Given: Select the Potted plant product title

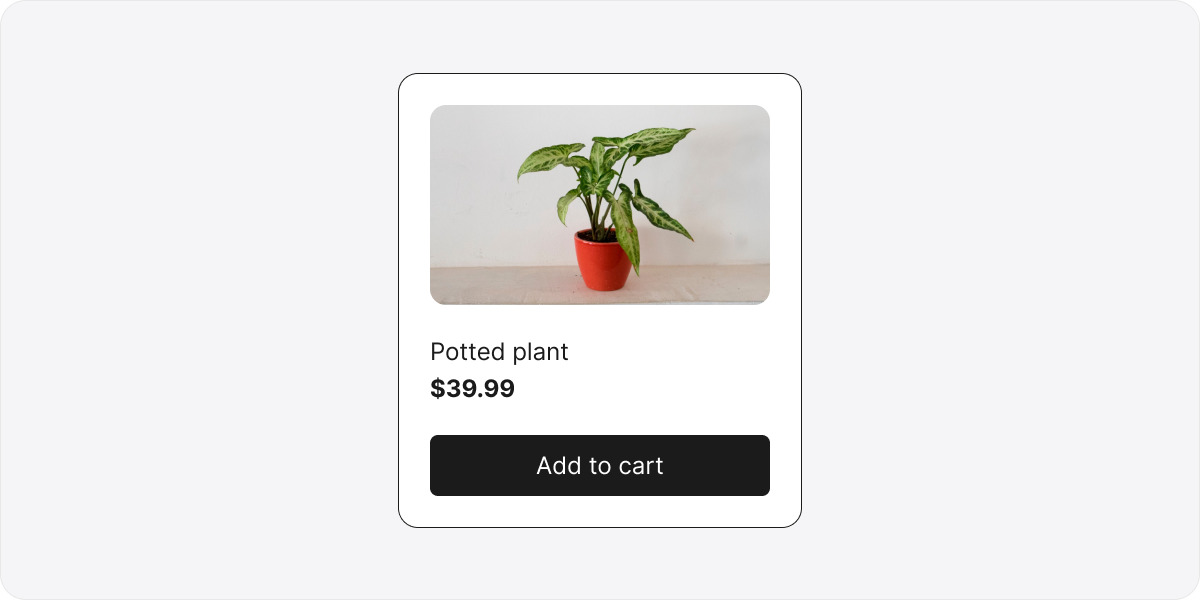Looking at the screenshot, I should [x=499, y=352].
